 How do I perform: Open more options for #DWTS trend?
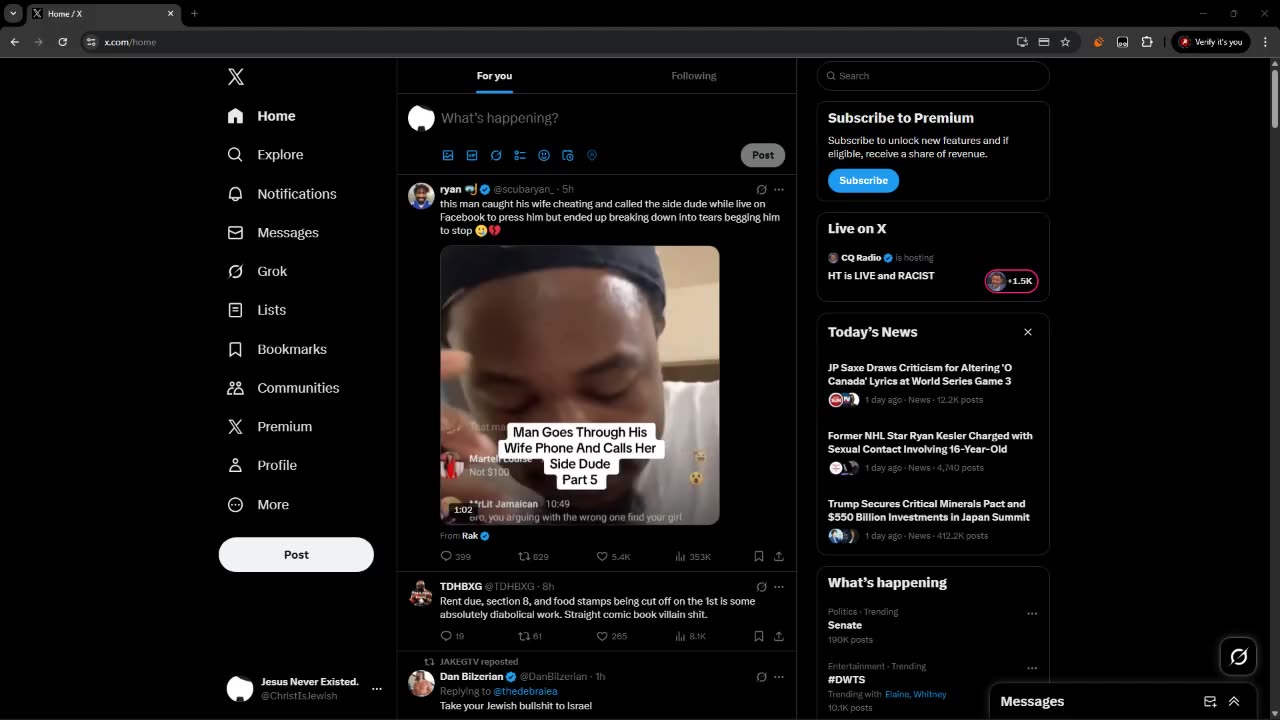pyautogui.click(x=1032, y=668)
